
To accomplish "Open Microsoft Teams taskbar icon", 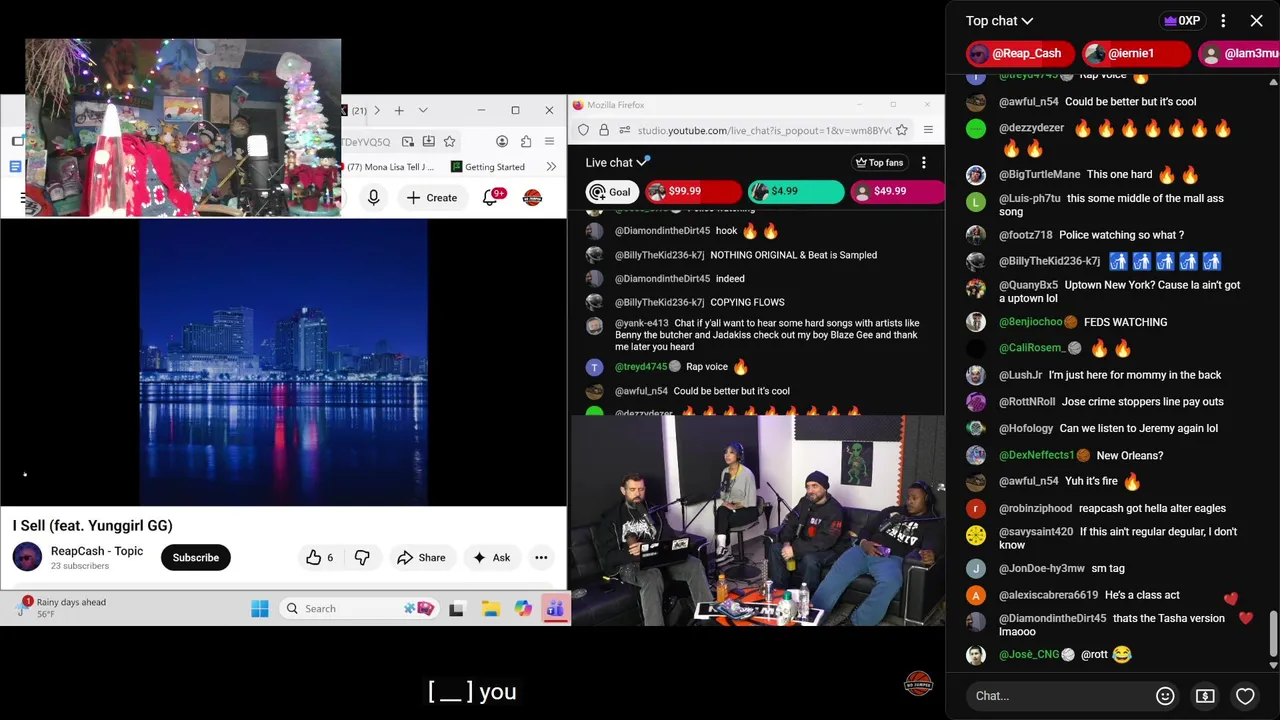I will [555, 608].
